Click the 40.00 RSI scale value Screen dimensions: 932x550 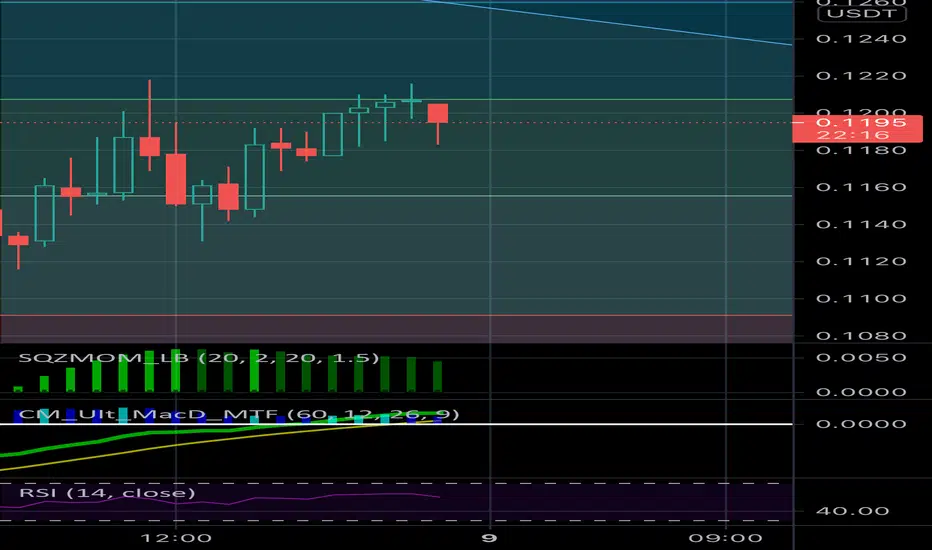pyautogui.click(x=853, y=511)
